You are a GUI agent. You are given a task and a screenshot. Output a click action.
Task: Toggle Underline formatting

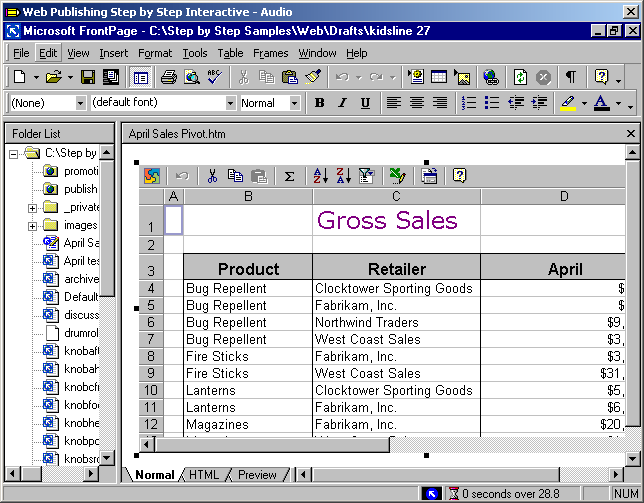coord(365,103)
